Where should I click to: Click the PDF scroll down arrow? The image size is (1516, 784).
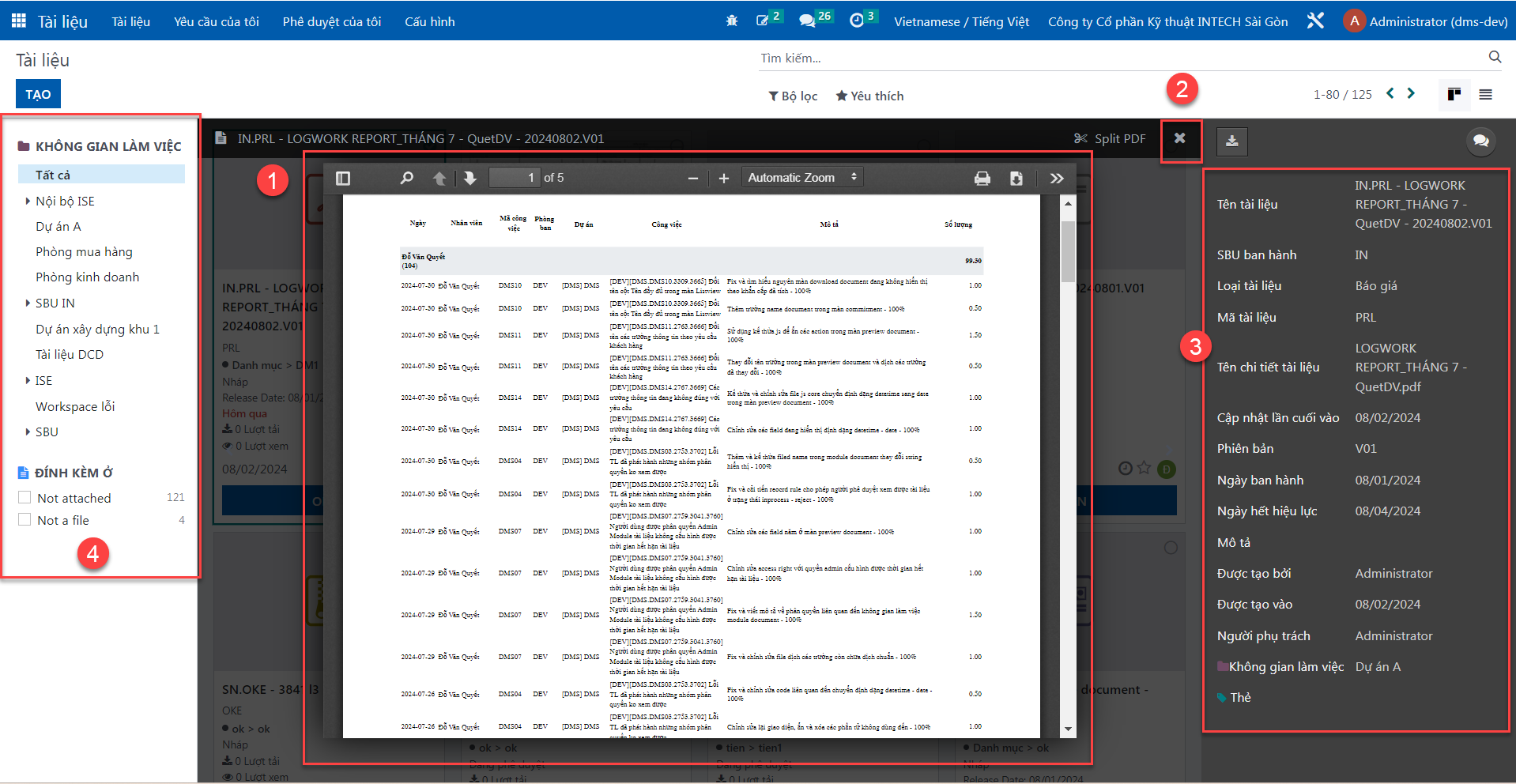[1068, 729]
